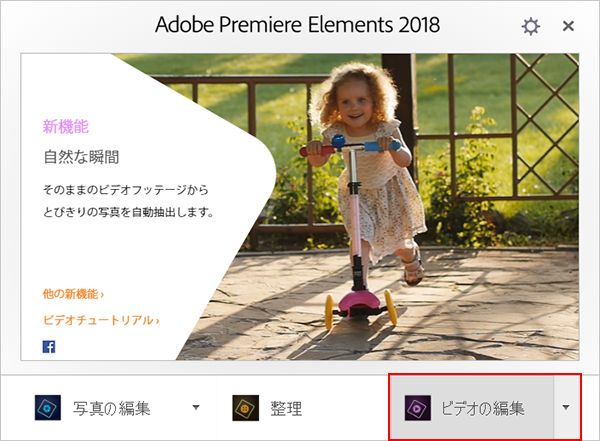Launch 整理 from its text label
The width and height of the screenshot is (600, 441).
286,408
